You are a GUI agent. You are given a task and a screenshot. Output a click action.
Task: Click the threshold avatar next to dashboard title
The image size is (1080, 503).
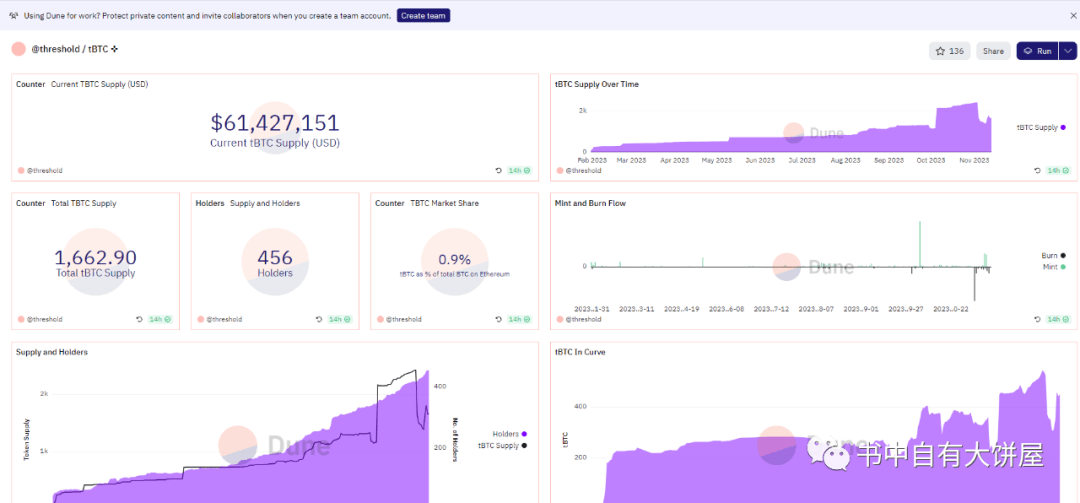click(x=19, y=50)
